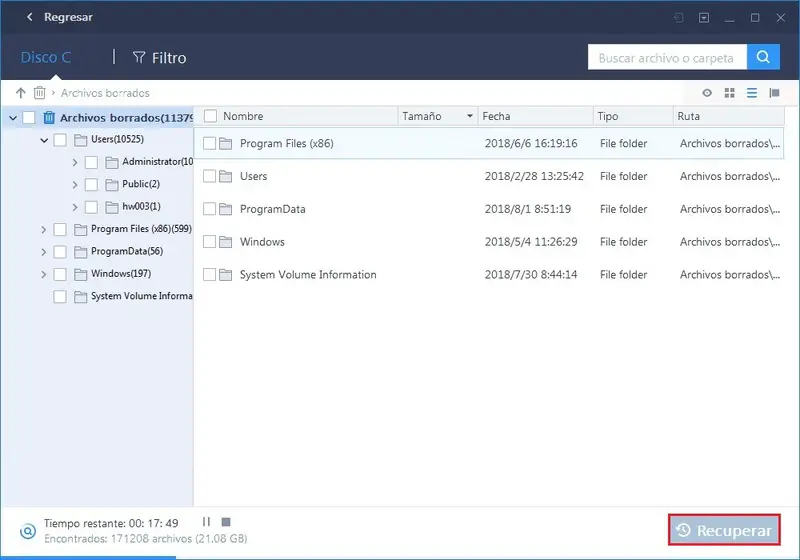Click the import session icon in title bar
This screenshot has height=560, width=800.
(679, 18)
